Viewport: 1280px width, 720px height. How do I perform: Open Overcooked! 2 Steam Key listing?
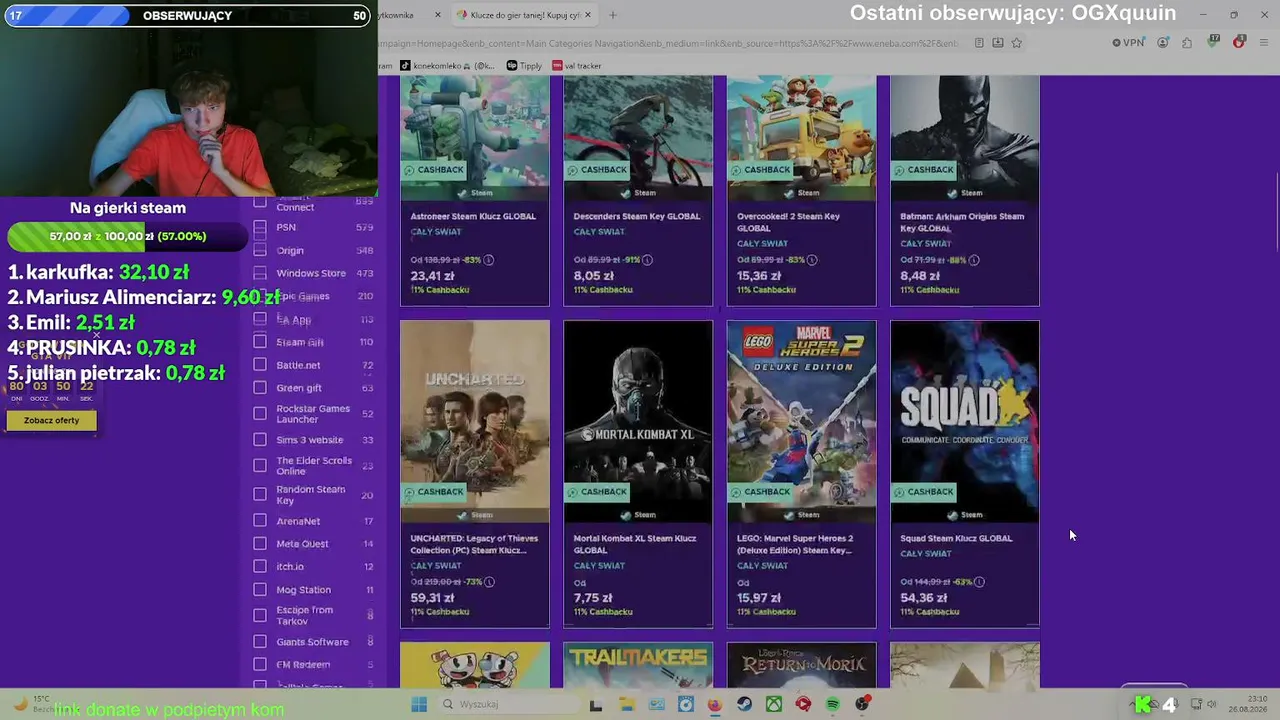(x=788, y=222)
